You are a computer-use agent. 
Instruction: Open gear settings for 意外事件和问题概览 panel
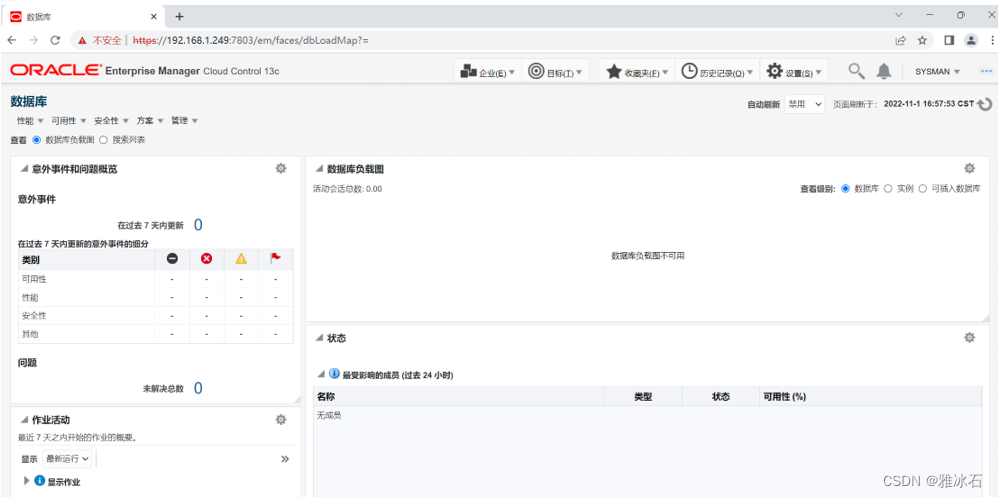(281, 169)
